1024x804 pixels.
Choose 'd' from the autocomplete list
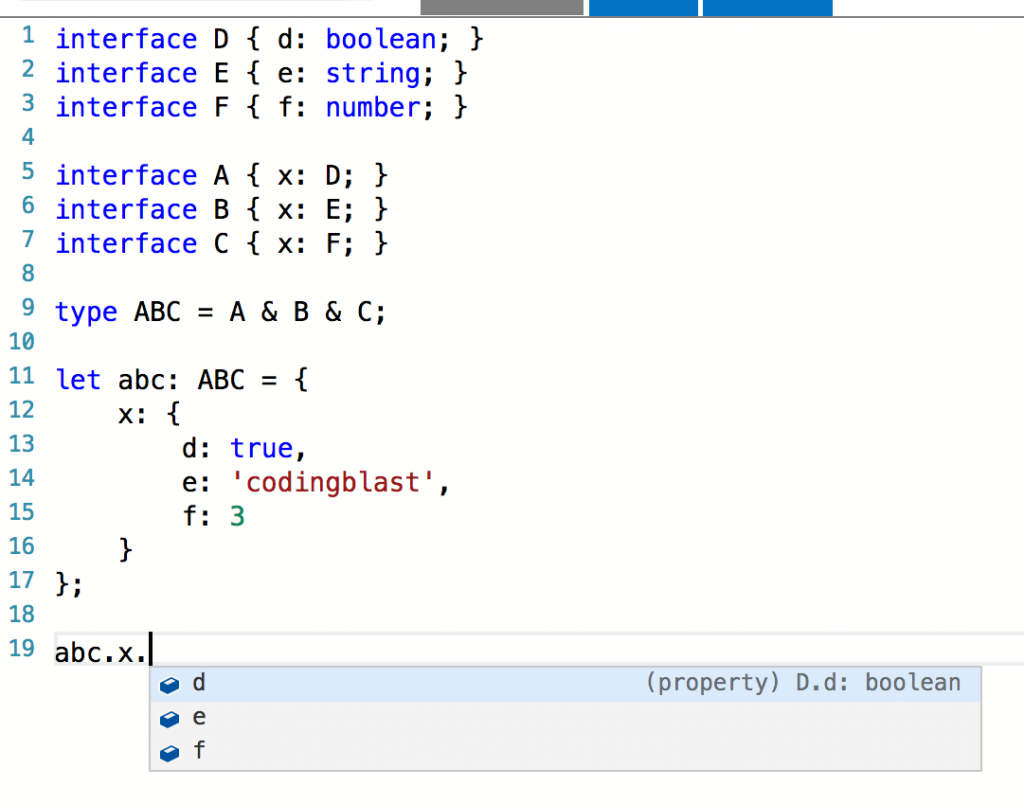[198, 683]
